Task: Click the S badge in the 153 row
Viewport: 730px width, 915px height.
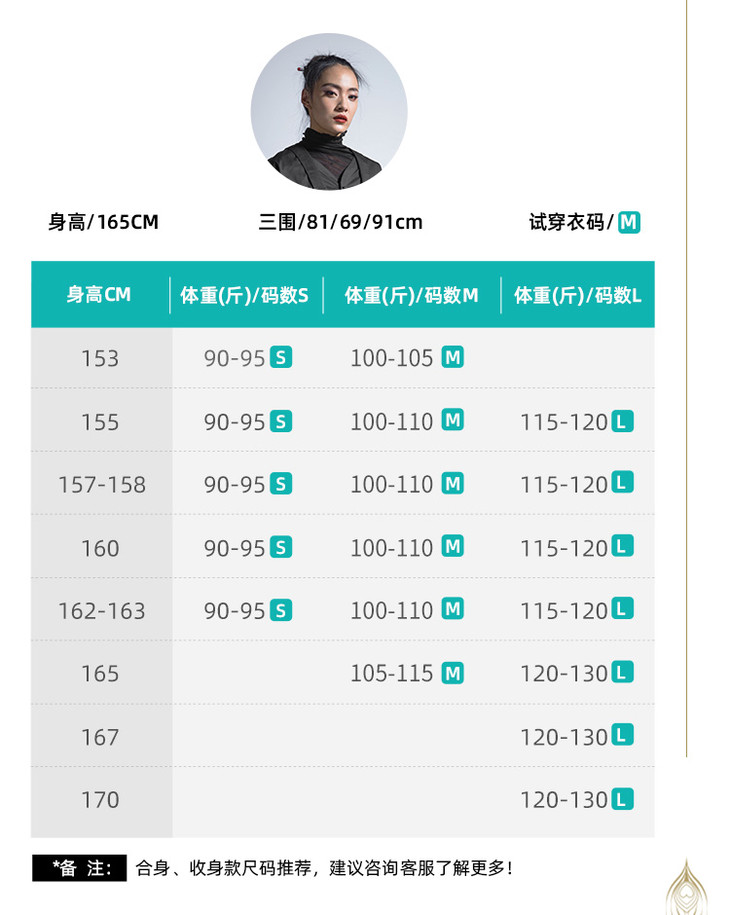Action: coord(281,357)
